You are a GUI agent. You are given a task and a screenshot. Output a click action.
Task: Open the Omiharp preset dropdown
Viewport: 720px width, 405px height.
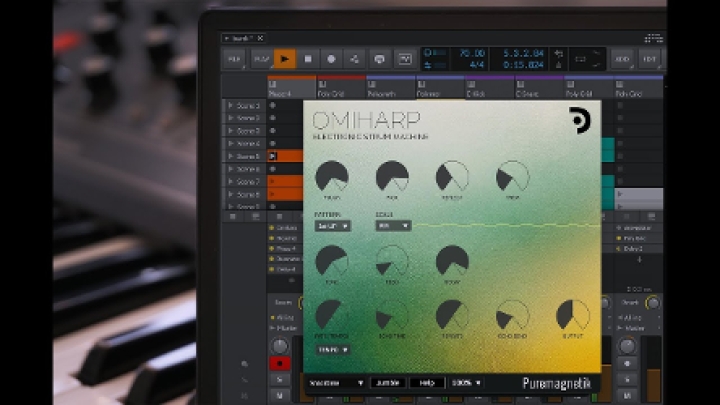point(336,382)
